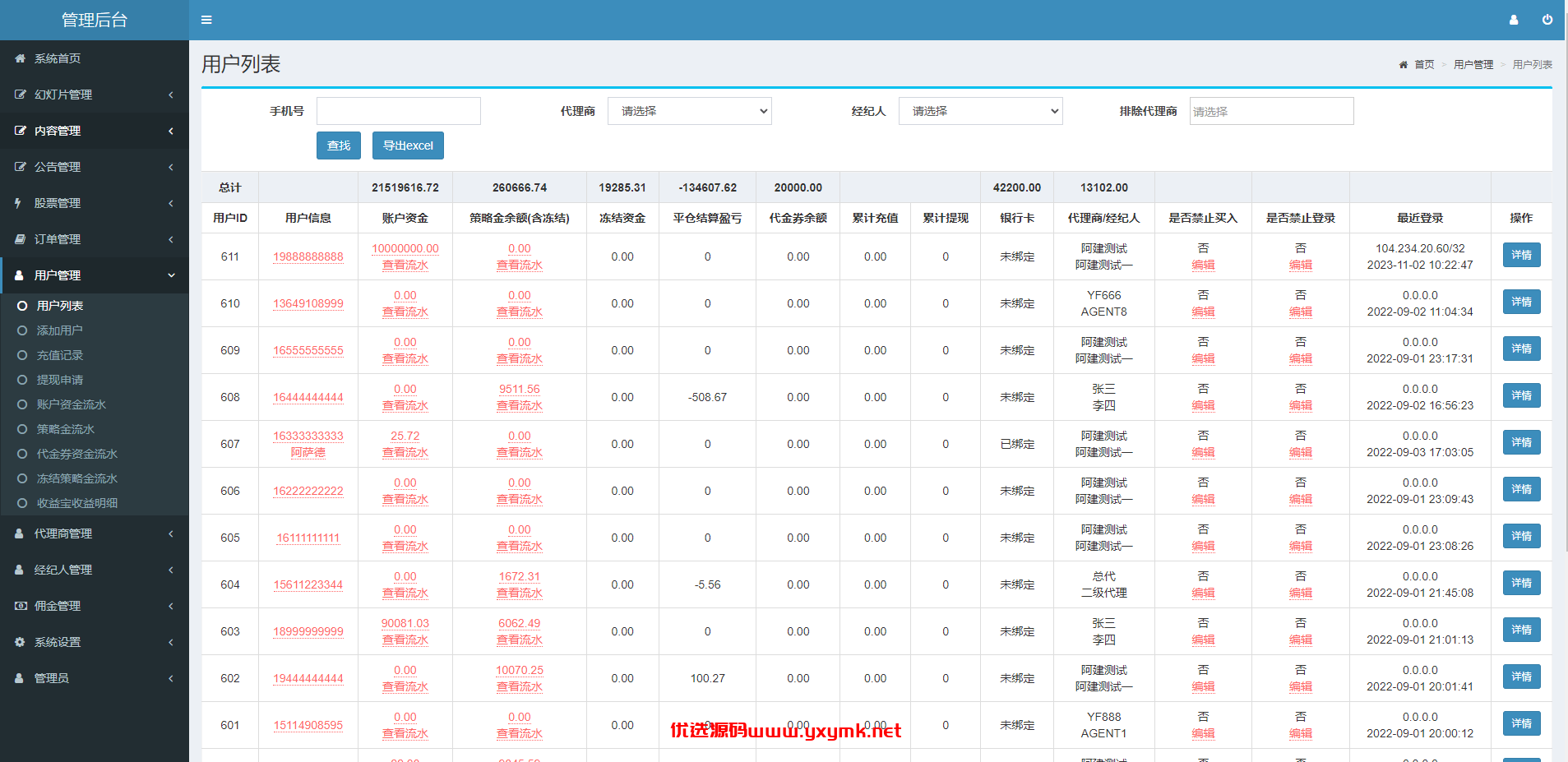Screen dimensions: 1568x762
Task: Expand the 系统设置 menu chevron
Action: pos(171,642)
